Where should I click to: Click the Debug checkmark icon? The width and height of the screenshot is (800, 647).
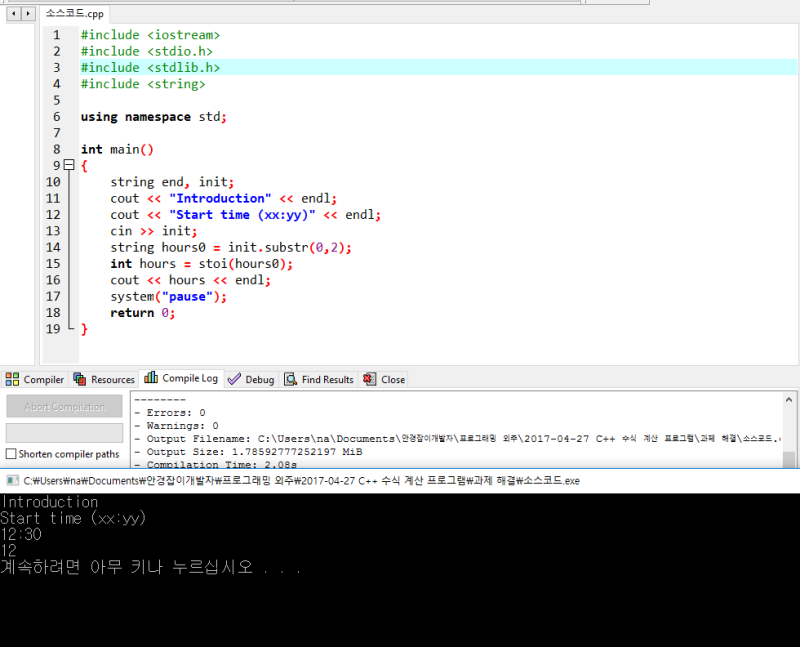[x=234, y=379]
